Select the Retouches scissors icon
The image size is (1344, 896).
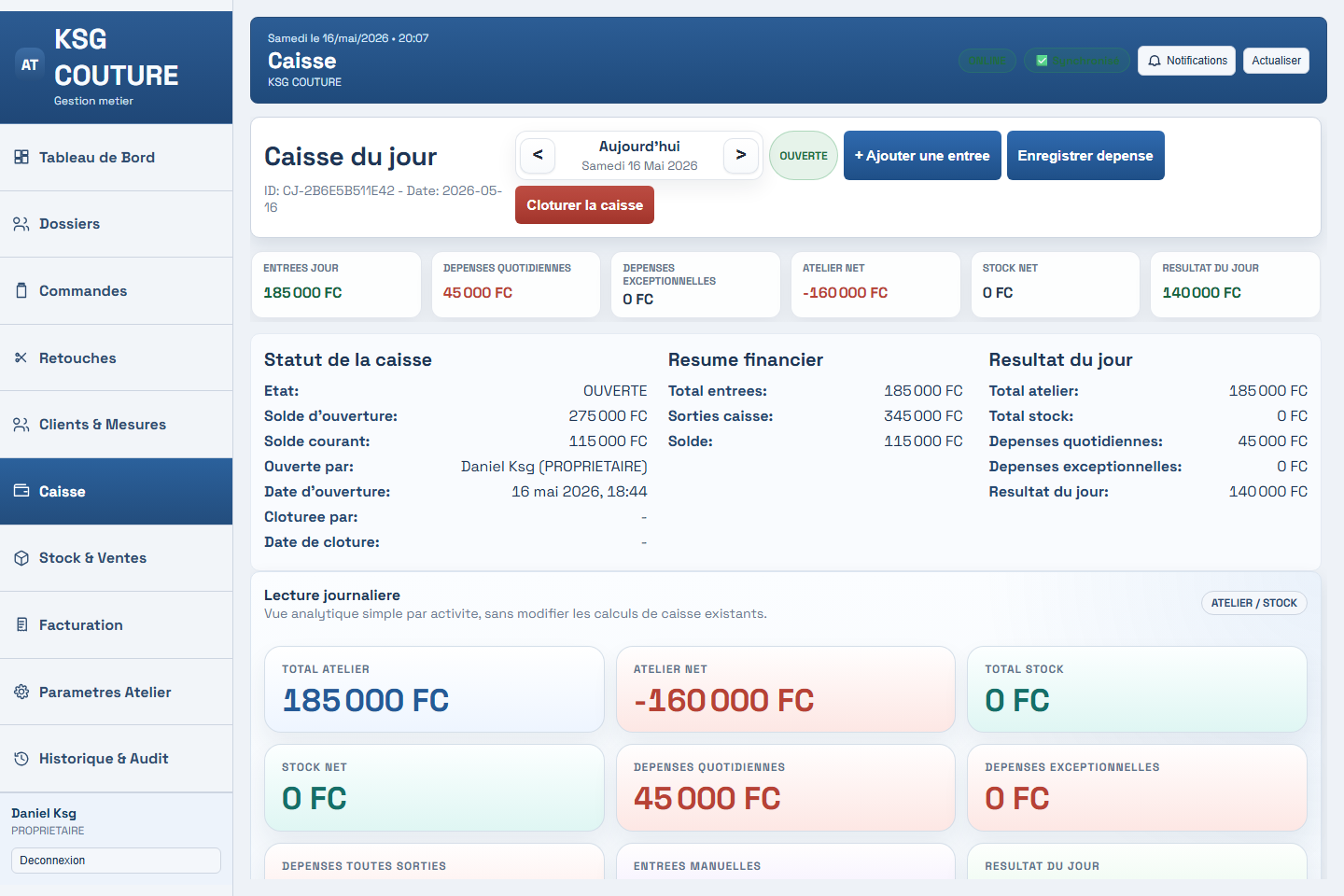pos(21,357)
